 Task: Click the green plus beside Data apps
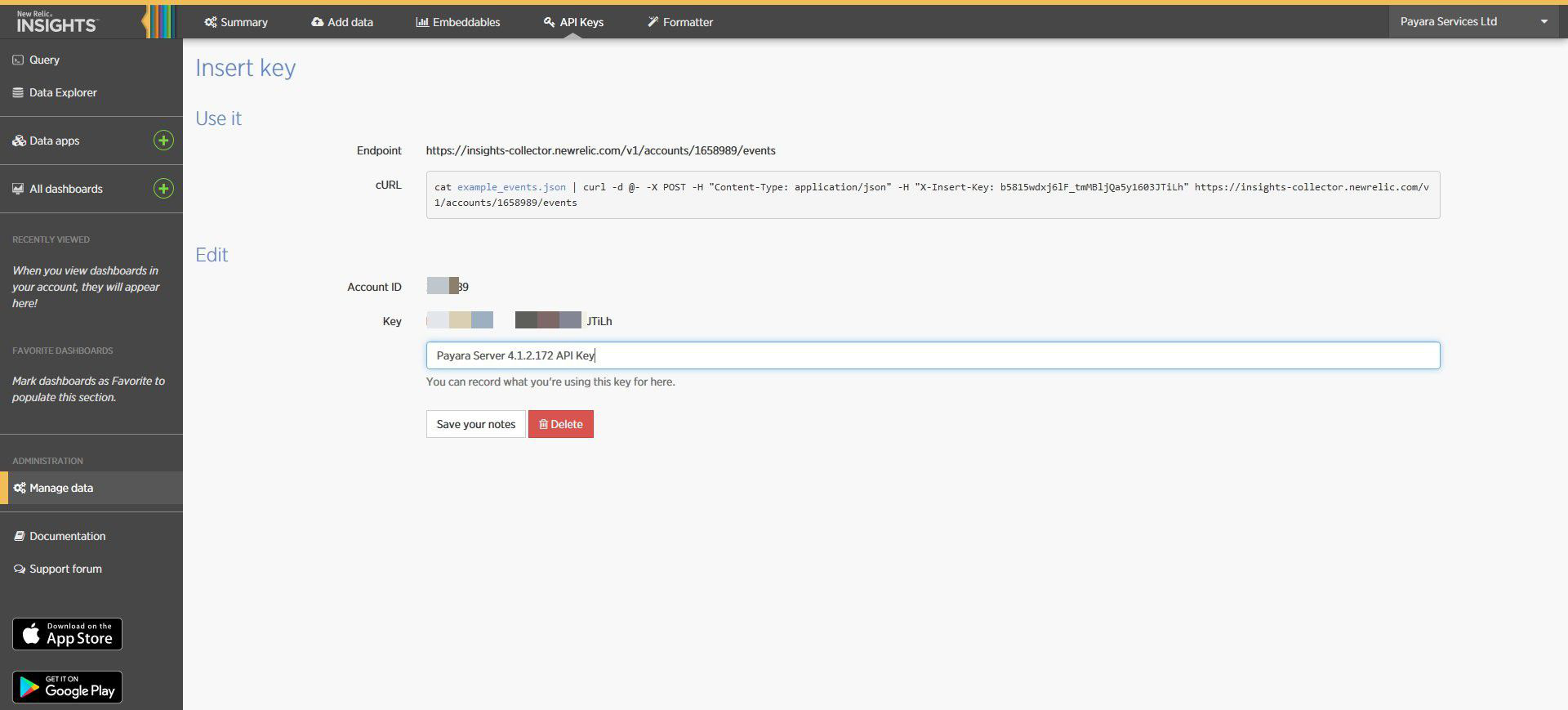(163, 141)
